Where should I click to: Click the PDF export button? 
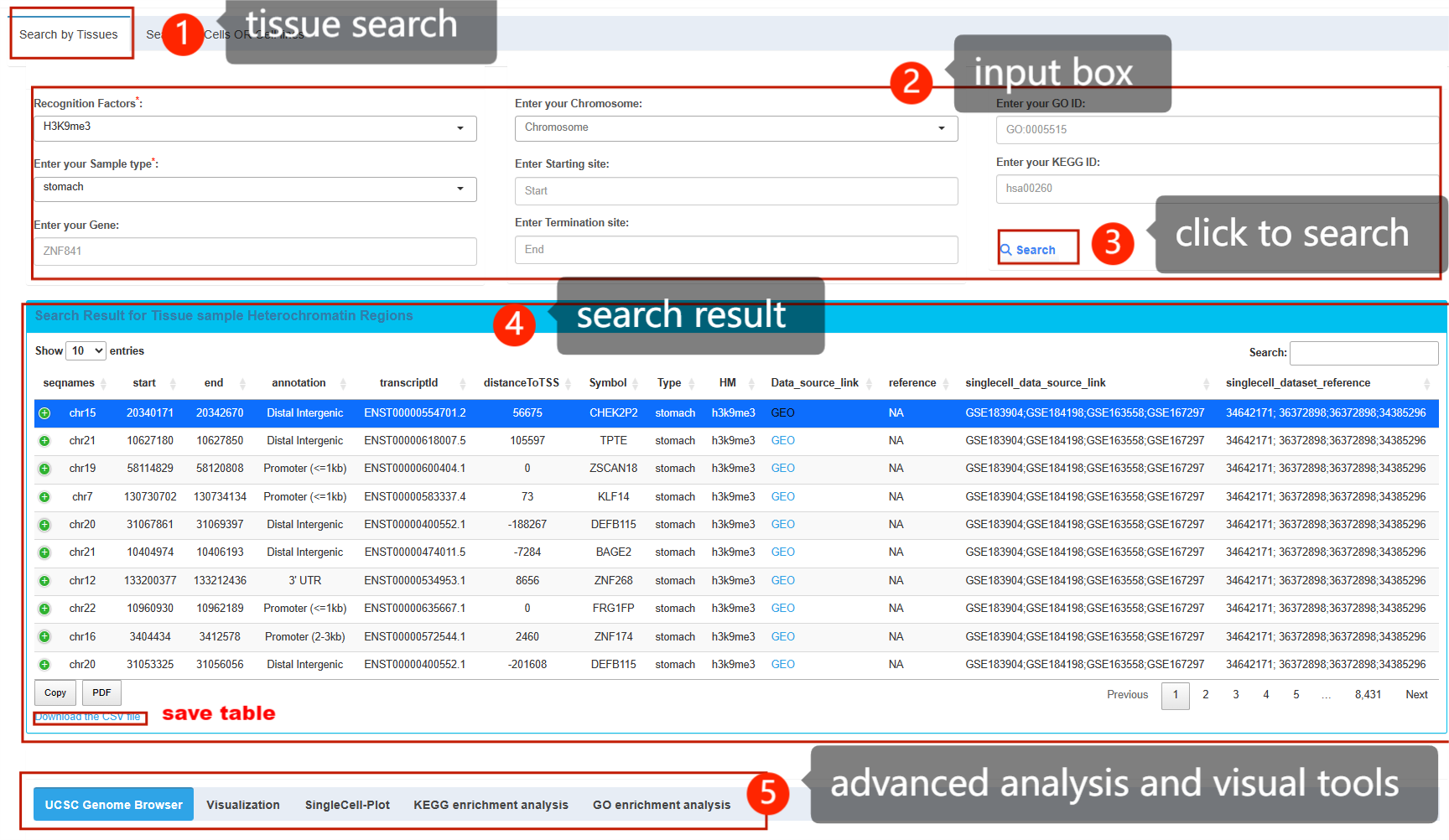click(x=101, y=693)
